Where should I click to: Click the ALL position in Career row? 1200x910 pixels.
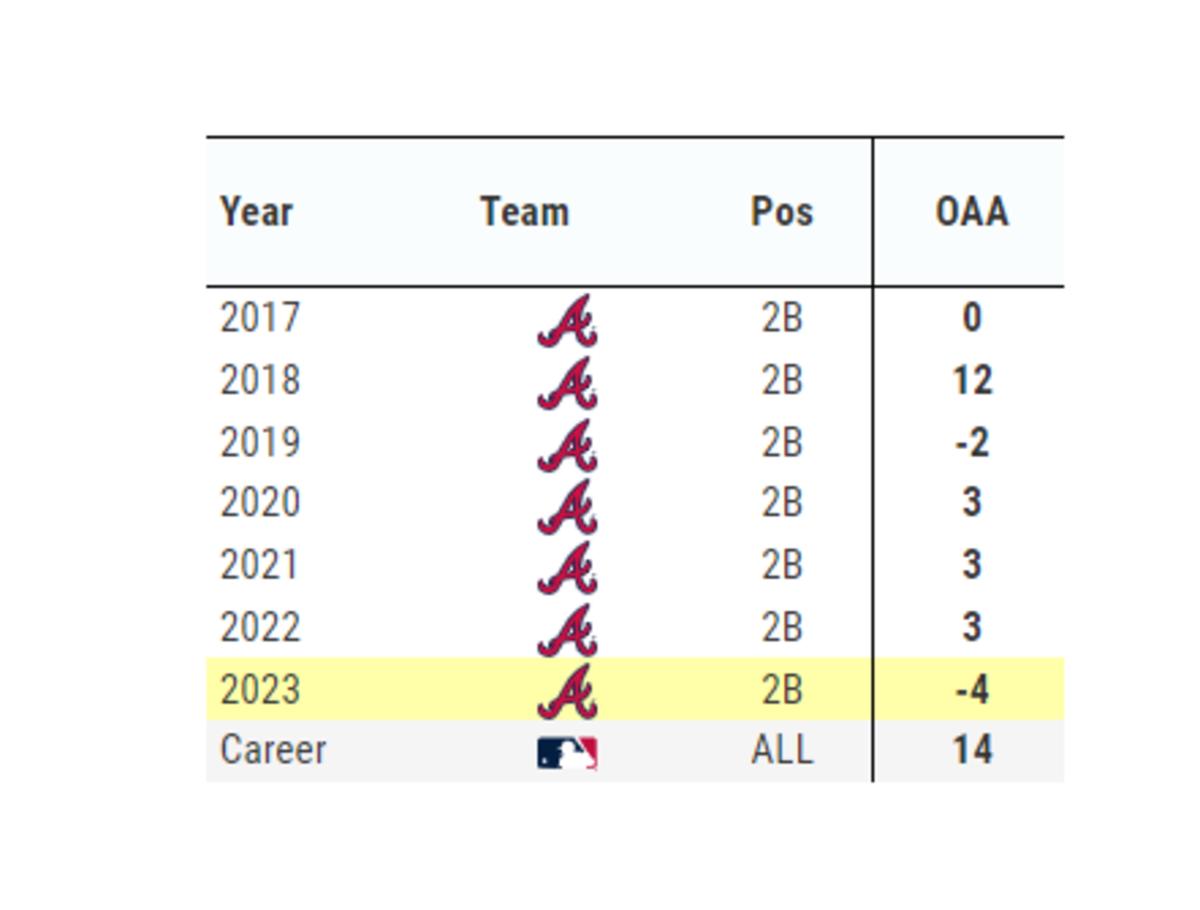[x=782, y=750]
